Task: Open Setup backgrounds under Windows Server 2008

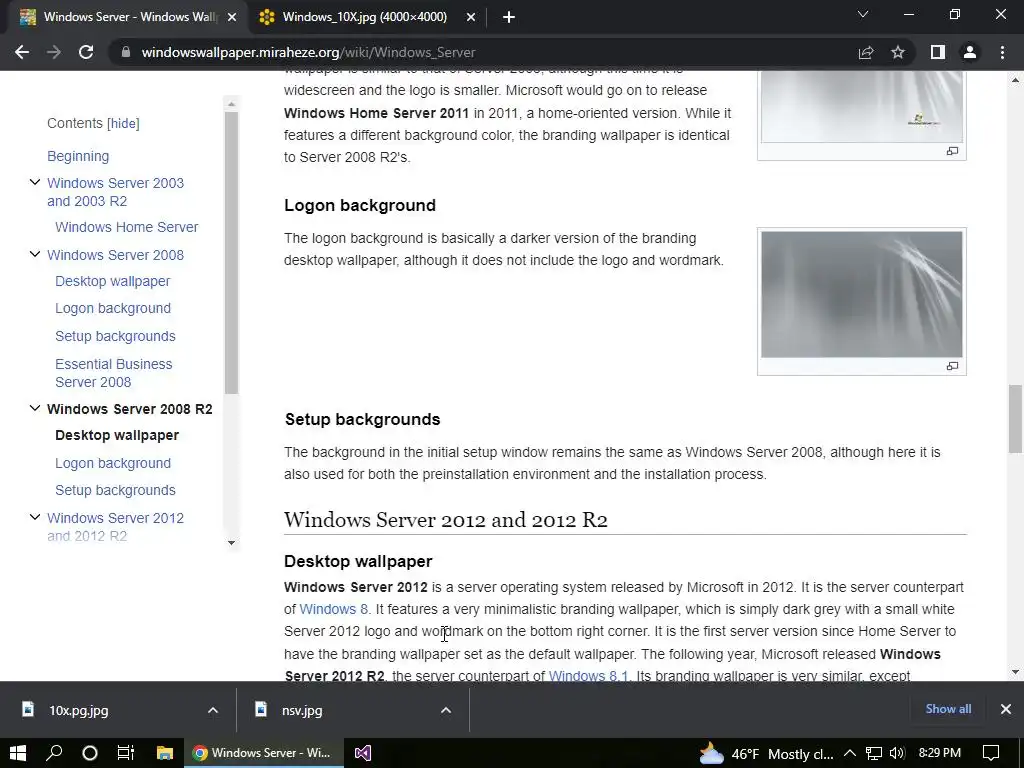Action: tap(115, 336)
